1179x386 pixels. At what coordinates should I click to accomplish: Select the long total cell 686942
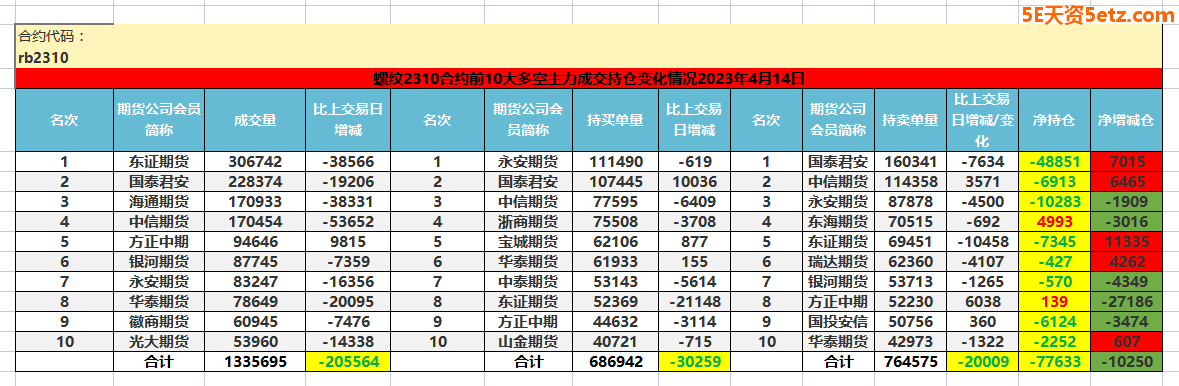[x=614, y=361]
